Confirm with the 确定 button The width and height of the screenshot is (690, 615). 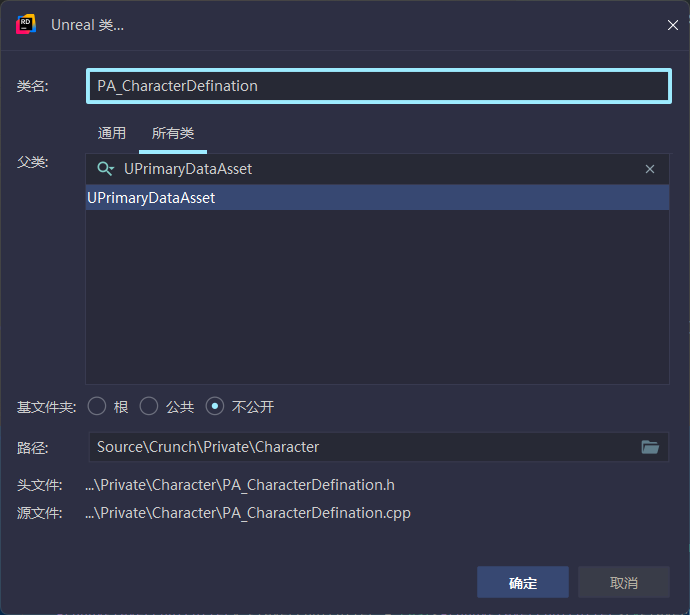click(523, 582)
